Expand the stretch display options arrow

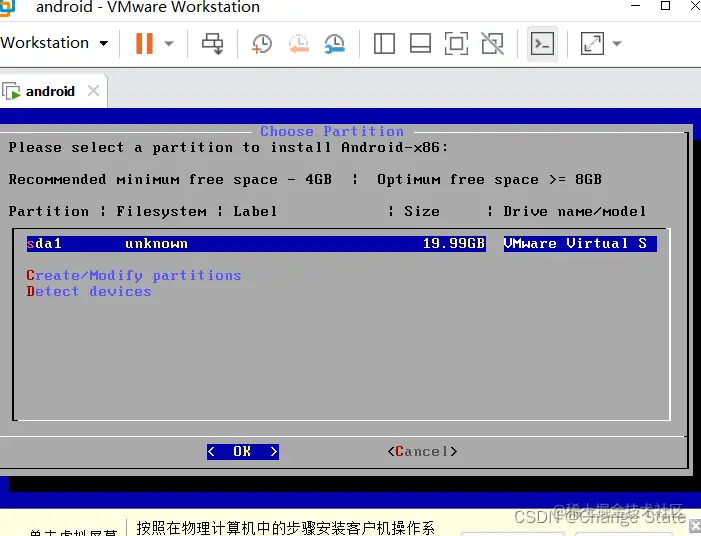click(x=617, y=43)
